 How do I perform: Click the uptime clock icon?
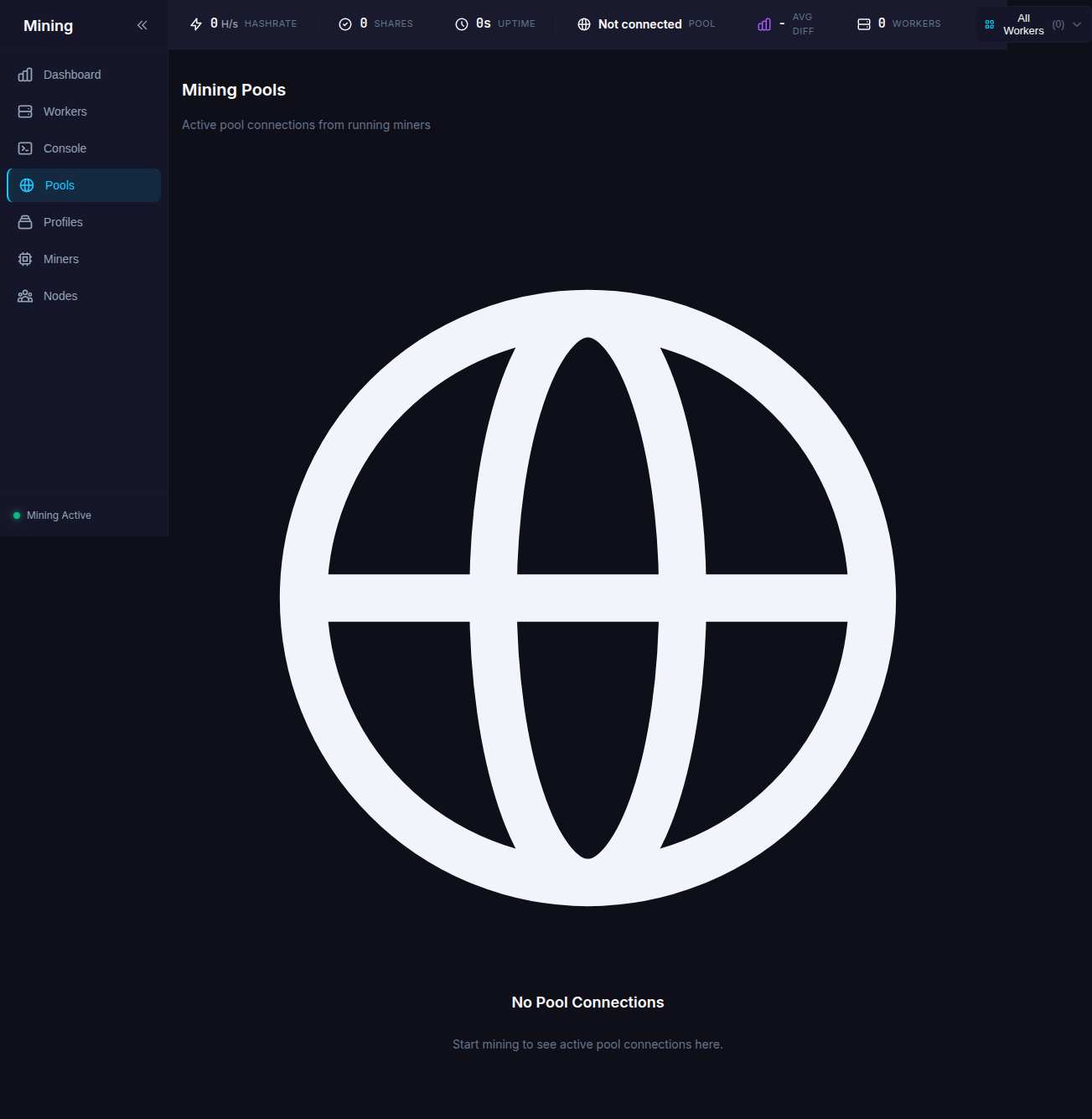(x=462, y=24)
